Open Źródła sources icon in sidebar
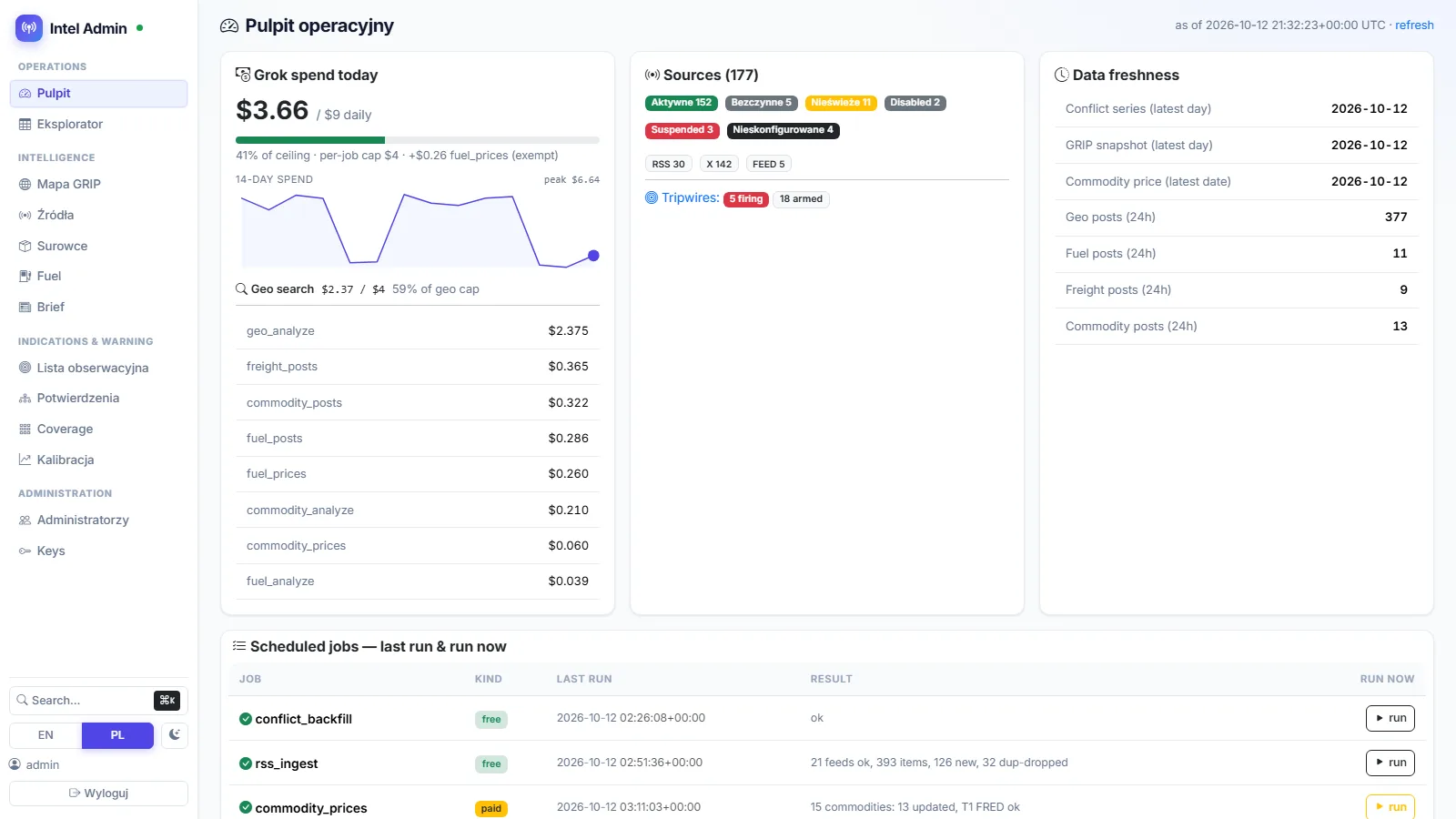1456x819 pixels. tap(25, 215)
